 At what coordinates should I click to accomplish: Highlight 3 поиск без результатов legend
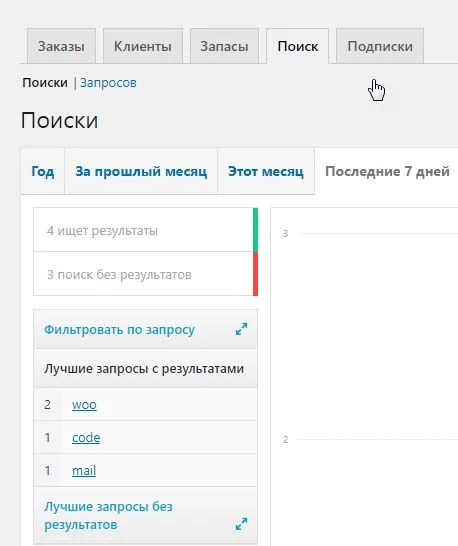pos(146,274)
